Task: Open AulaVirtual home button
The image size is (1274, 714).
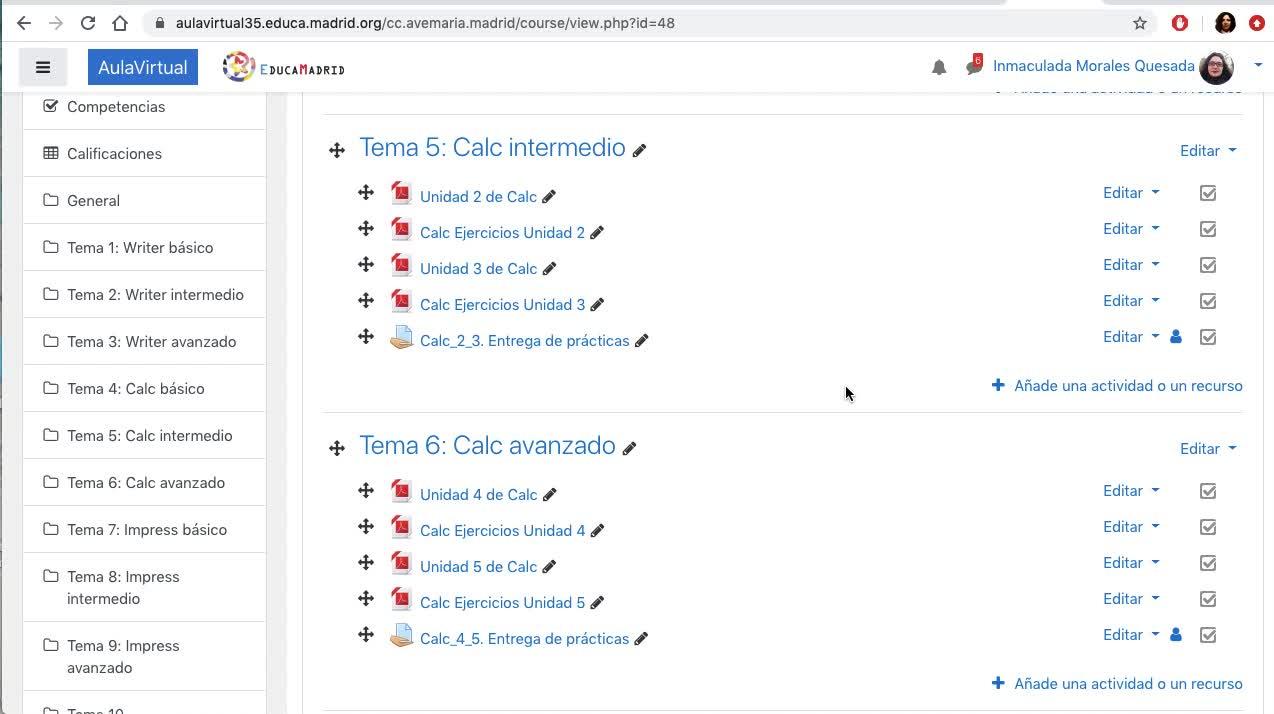Action: point(143,67)
